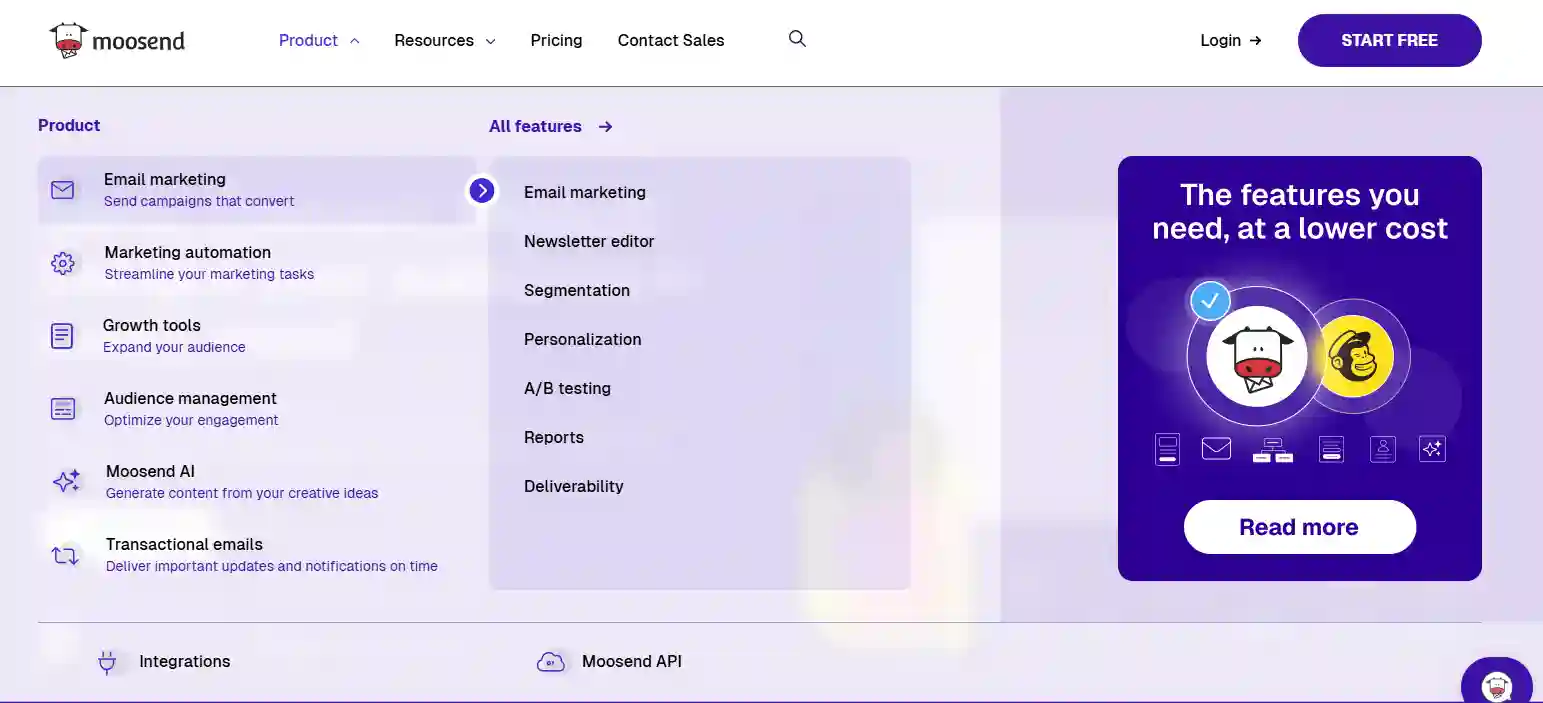Click the arrow next to Login
1543x703 pixels.
pyautogui.click(x=1256, y=41)
